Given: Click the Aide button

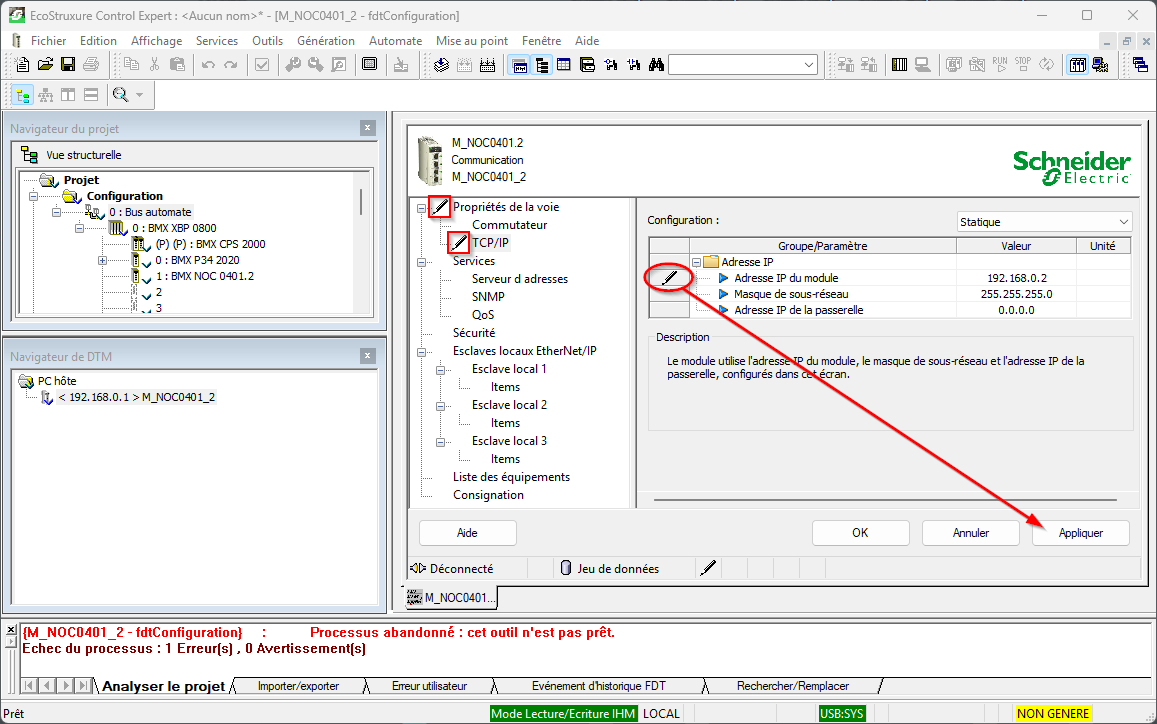Looking at the screenshot, I should click(x=467, y=533).
